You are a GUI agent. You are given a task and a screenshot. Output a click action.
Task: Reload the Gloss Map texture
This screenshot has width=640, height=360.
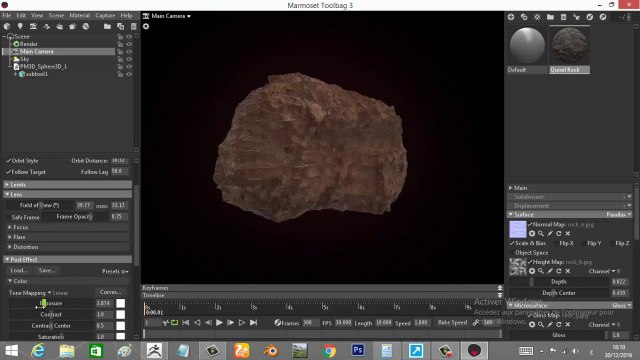click(559, 324)
